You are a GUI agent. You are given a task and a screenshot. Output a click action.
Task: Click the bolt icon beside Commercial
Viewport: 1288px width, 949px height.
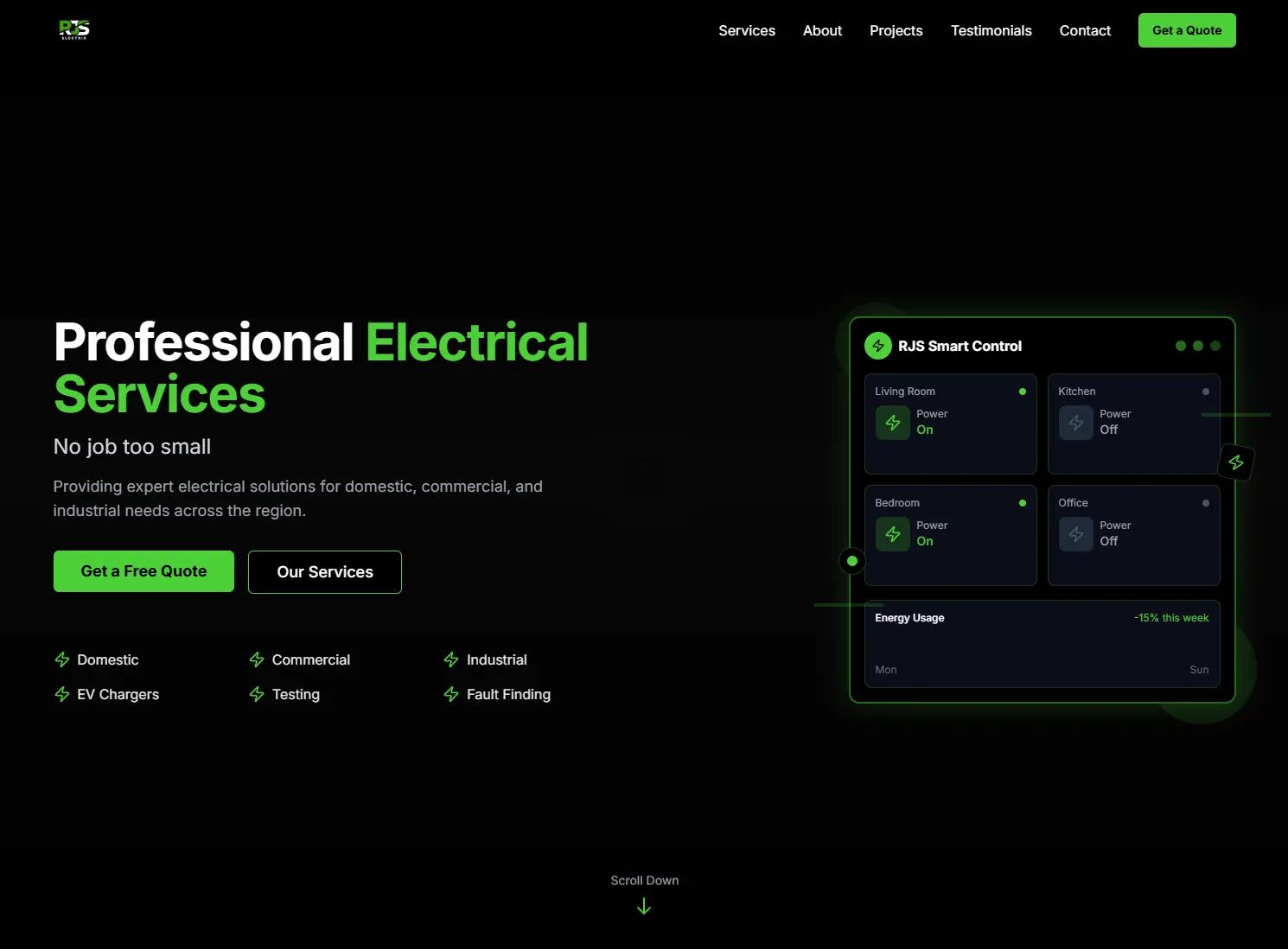[x=257, y=660]
